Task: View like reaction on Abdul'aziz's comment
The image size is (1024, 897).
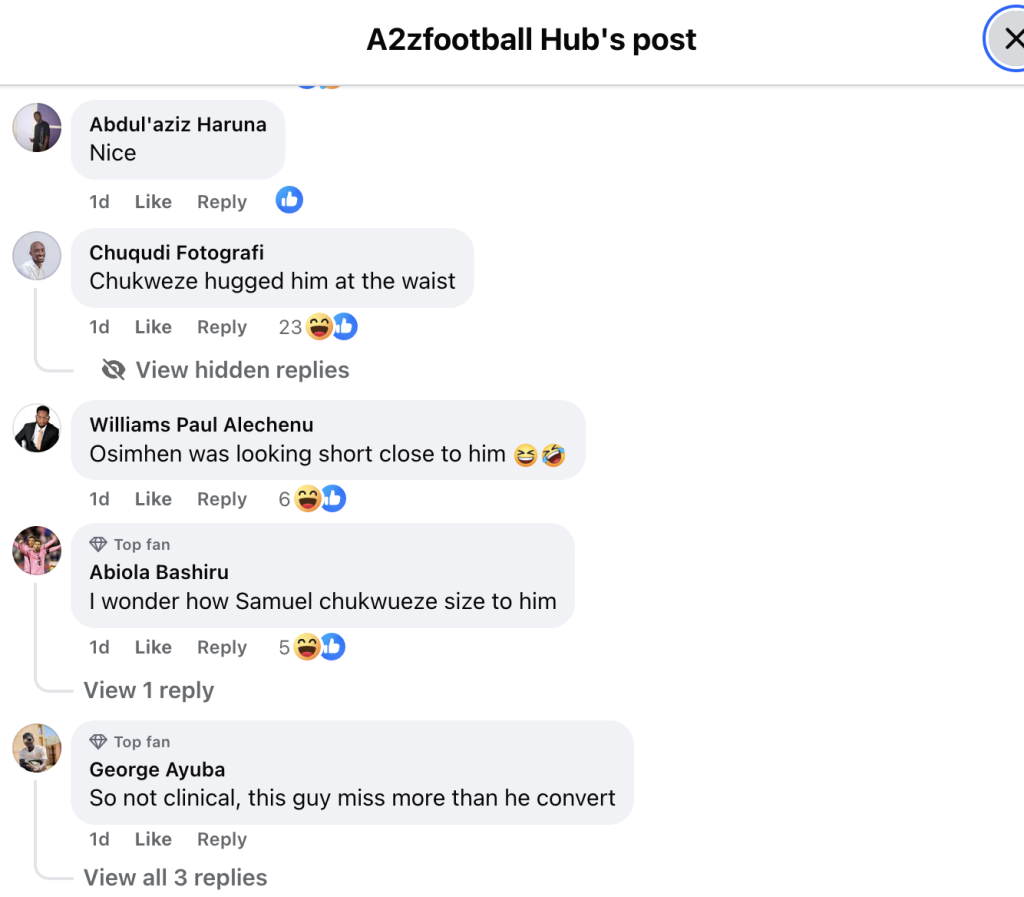Action: [289, 201]
